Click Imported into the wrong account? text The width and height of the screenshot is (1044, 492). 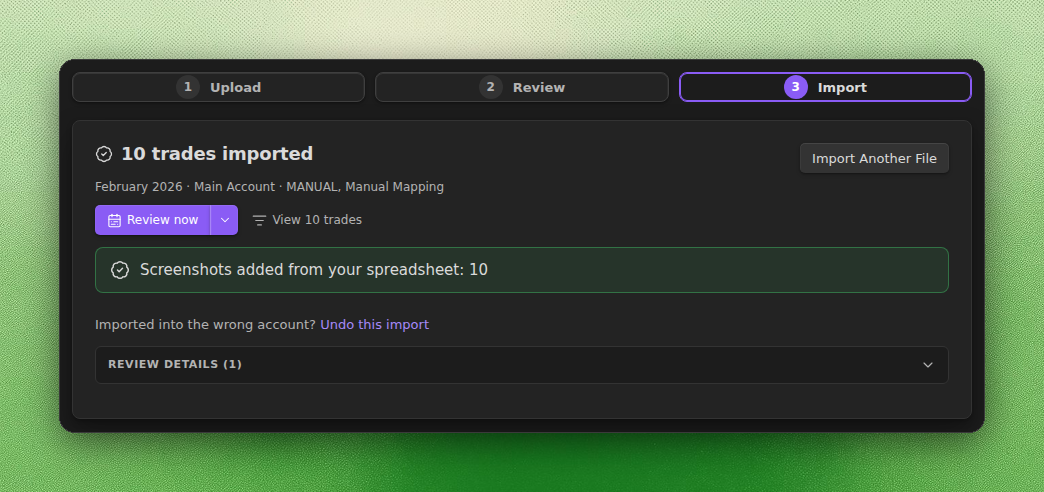click(x=206, y=324)
